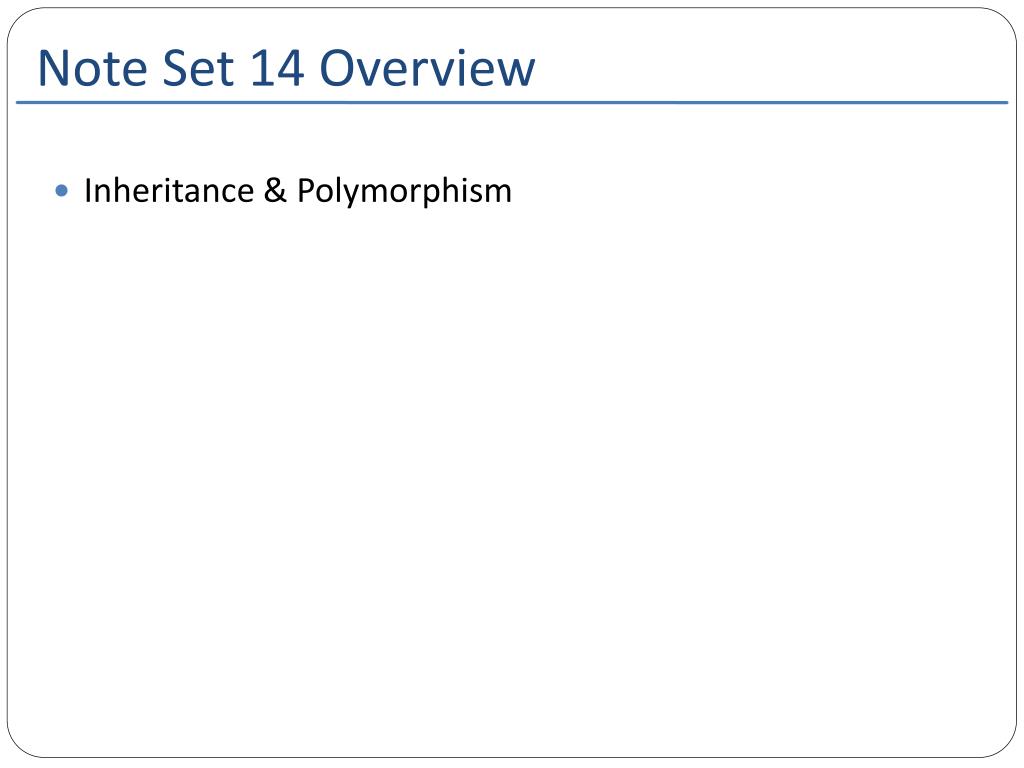Click the blue horizontal line under title
The width and height of the screenshot is (1024, 768).
[x=512, y=103]
